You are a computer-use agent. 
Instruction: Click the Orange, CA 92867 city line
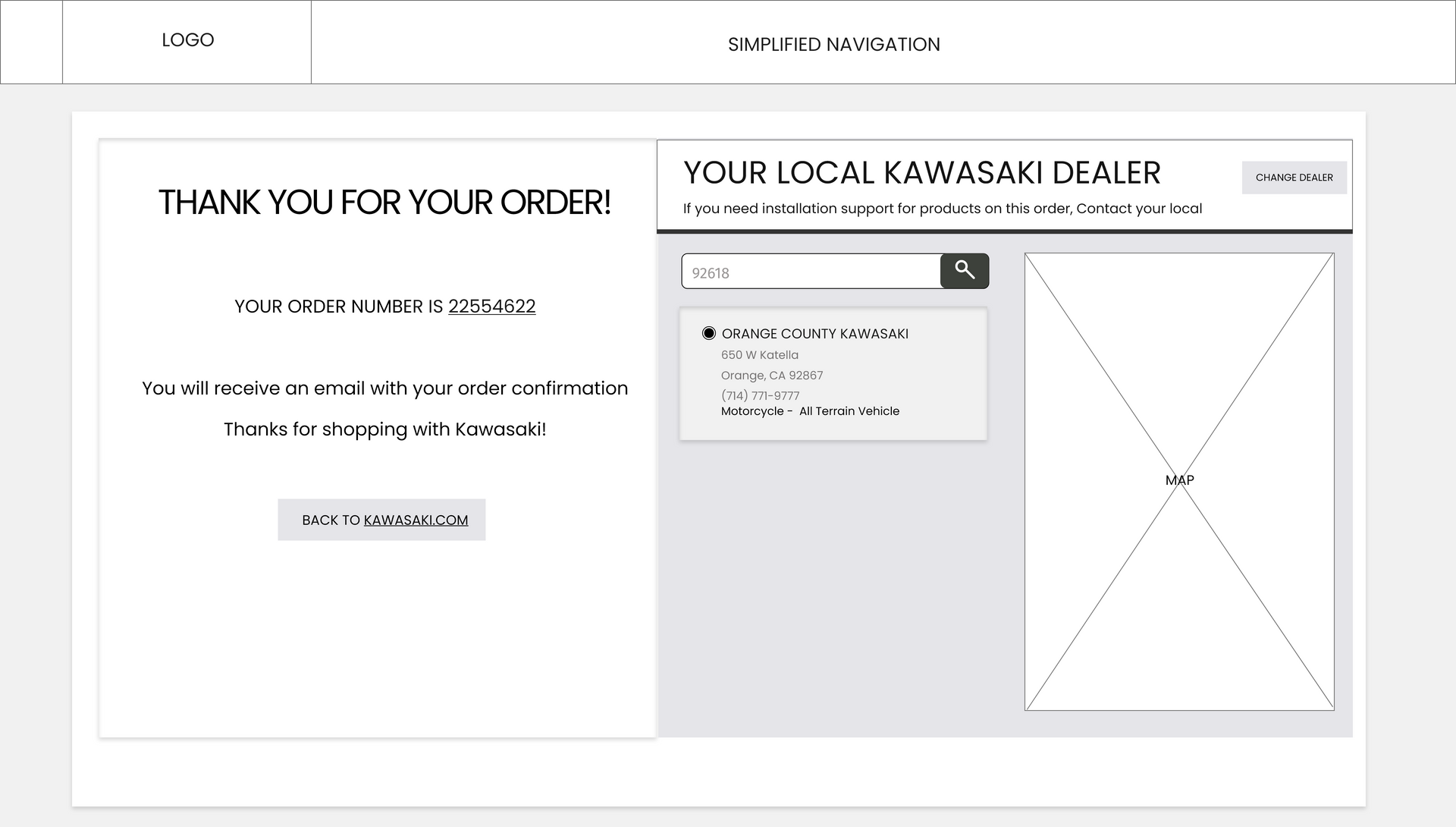pos(772,376)
